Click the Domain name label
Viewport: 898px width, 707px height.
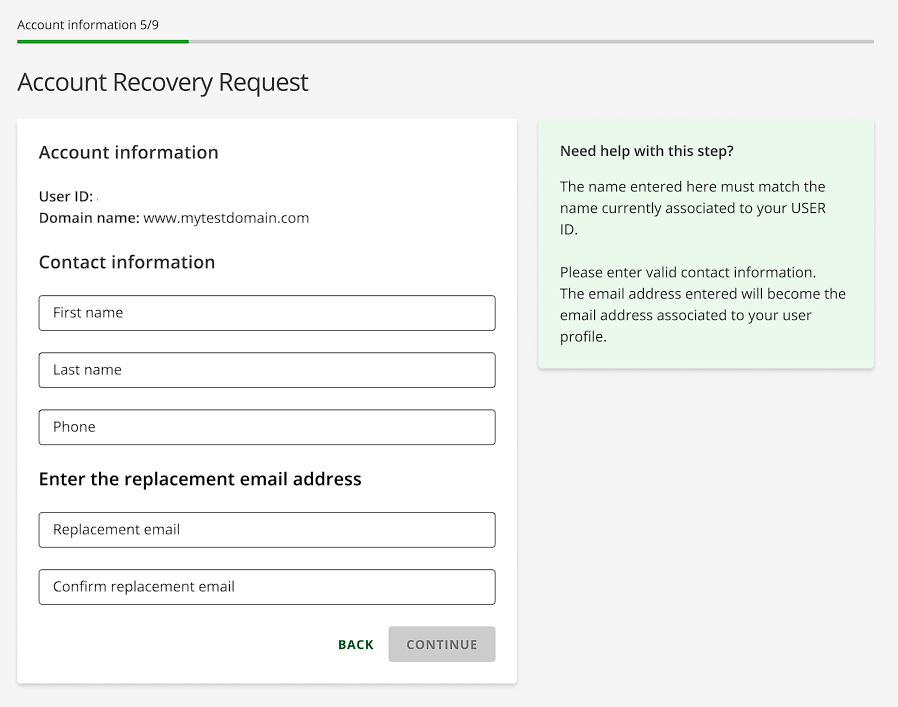(x=90, y=218)
